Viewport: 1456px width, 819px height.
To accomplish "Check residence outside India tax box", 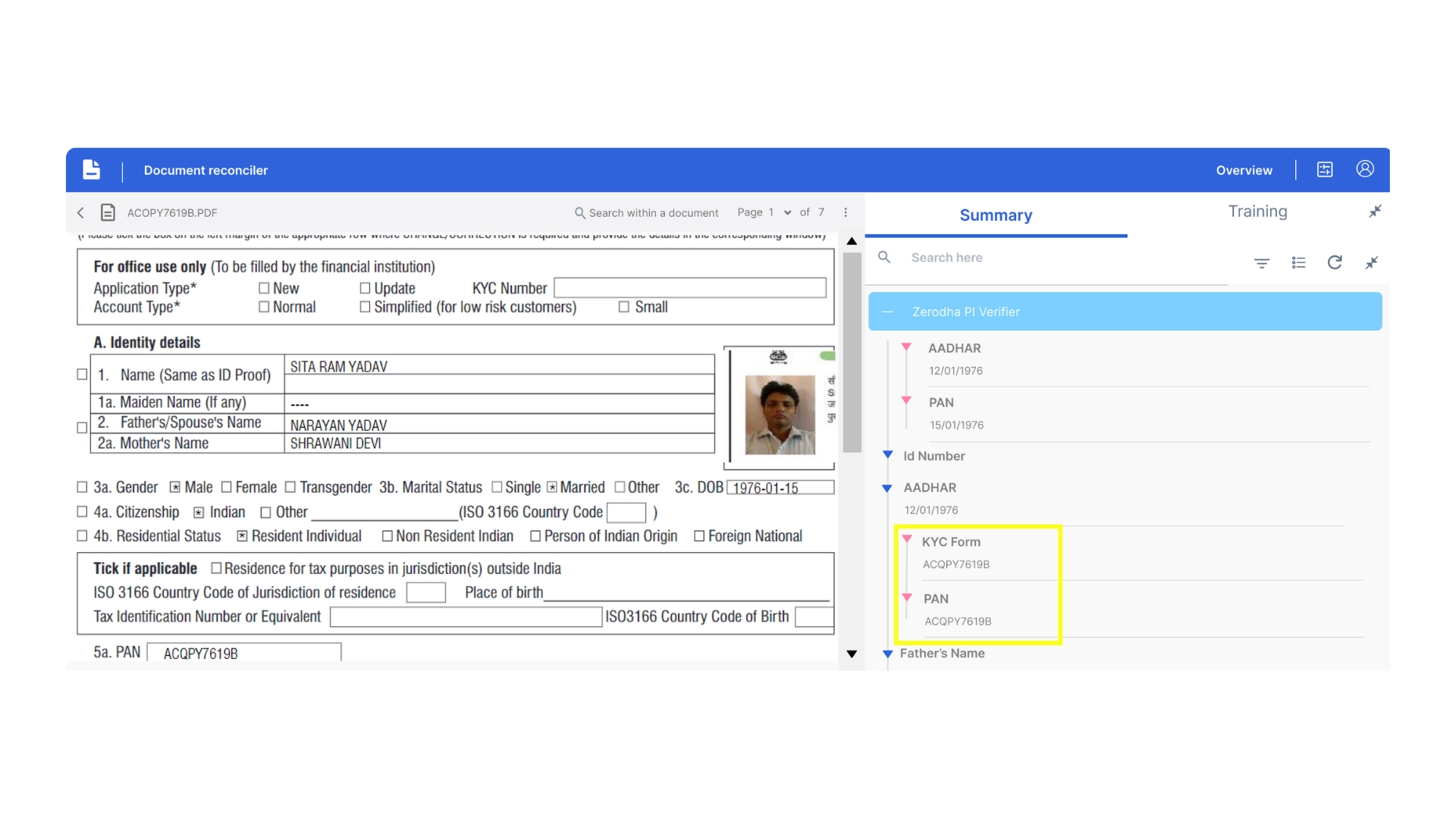I will (x=216, y=568).
